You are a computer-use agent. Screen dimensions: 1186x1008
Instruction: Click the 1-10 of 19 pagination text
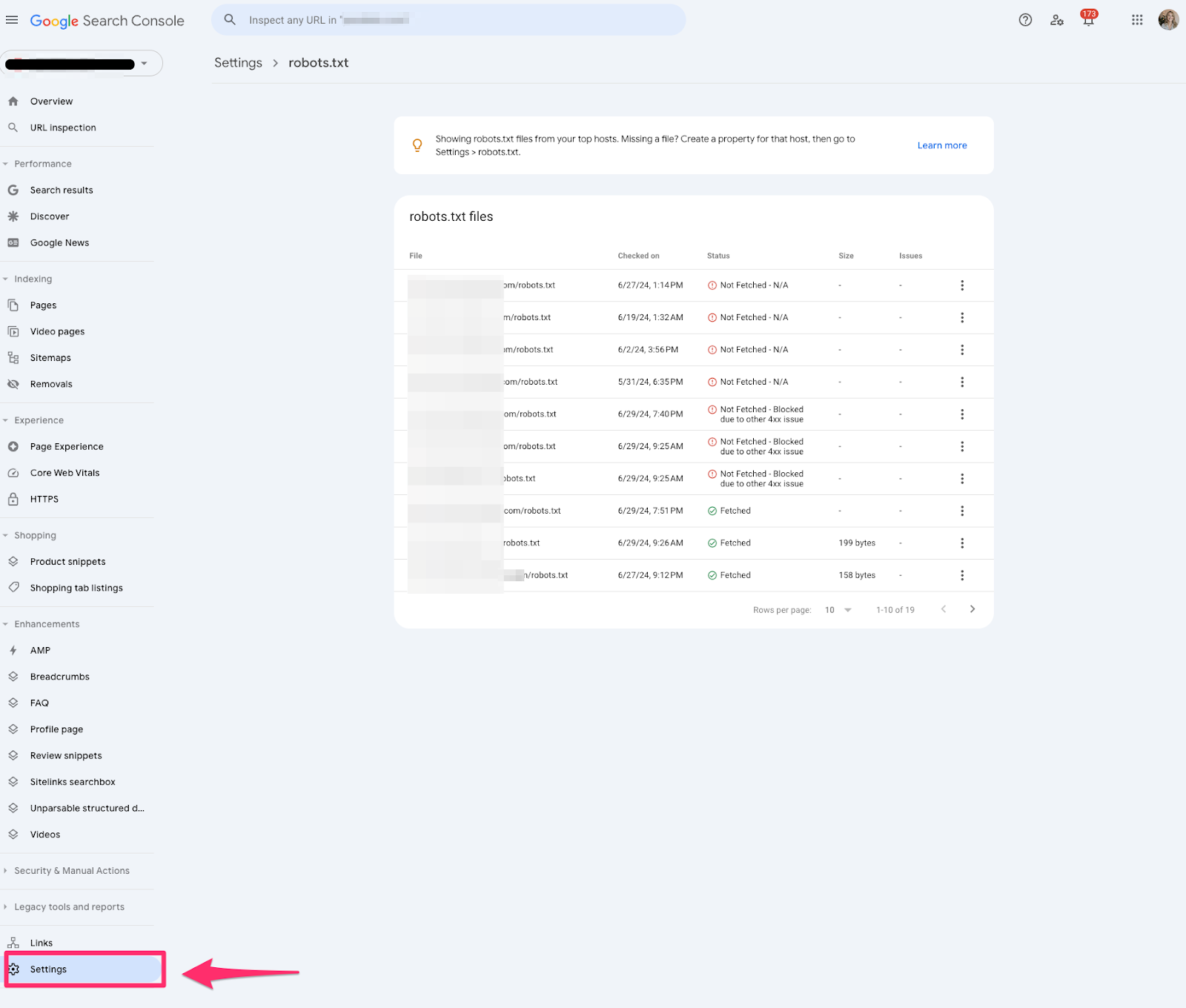coord(895,610)
